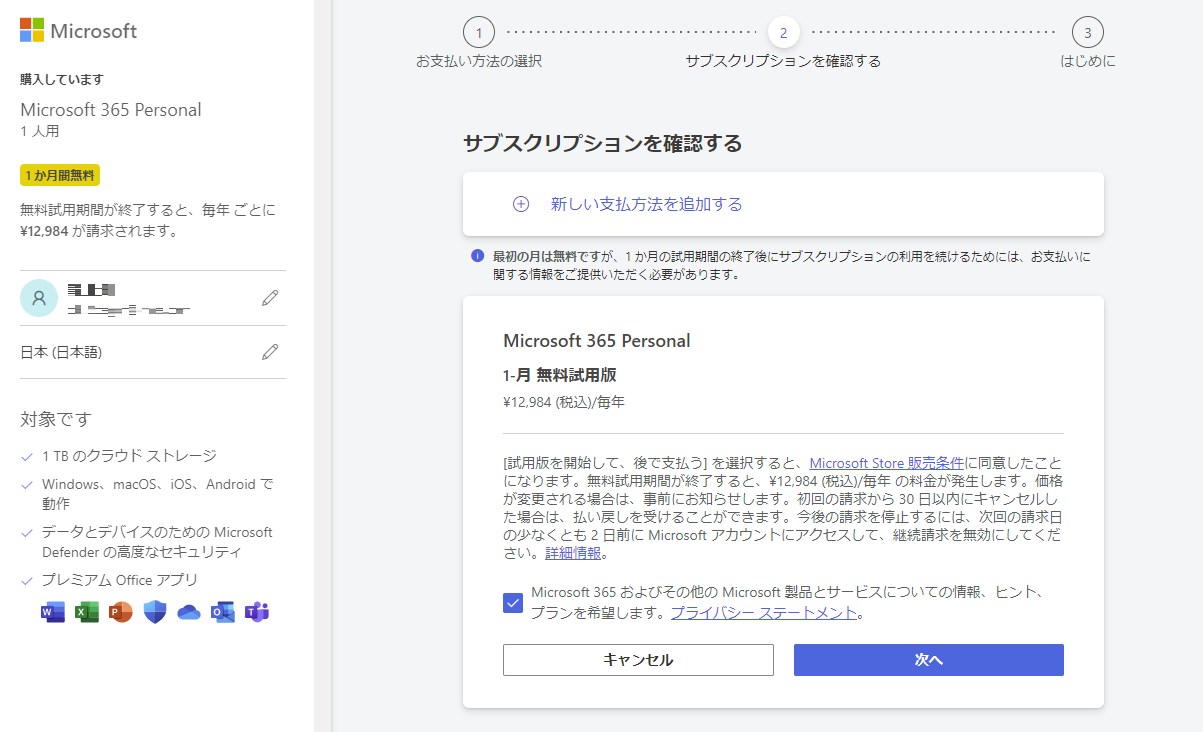Click the plus icon beside 新しい支払方法を追加する
Image resolution: width=1203 pixels, height=732 pixels.
click(x=520, y=202)
